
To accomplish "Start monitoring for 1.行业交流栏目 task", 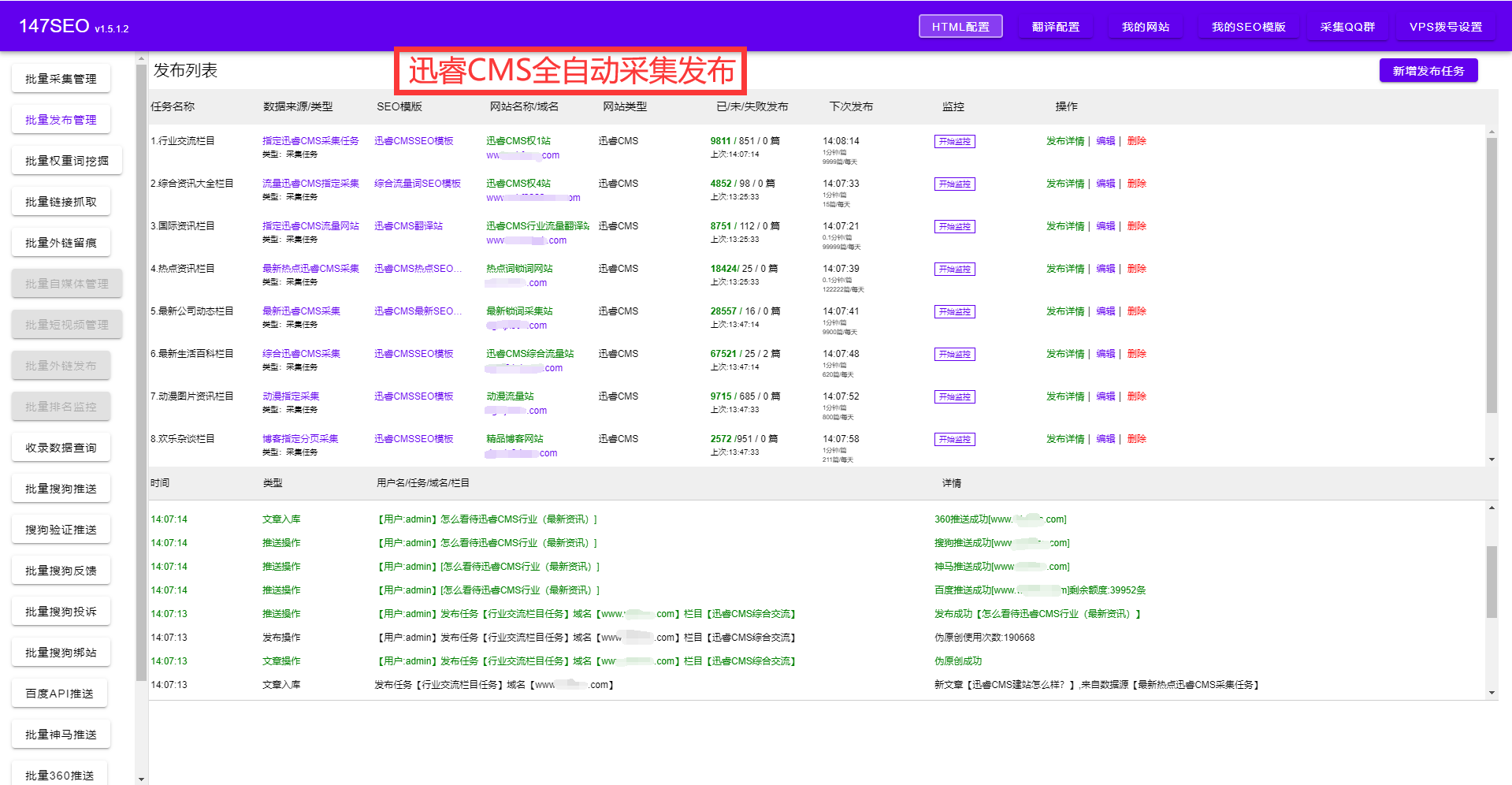I will 954,142.
